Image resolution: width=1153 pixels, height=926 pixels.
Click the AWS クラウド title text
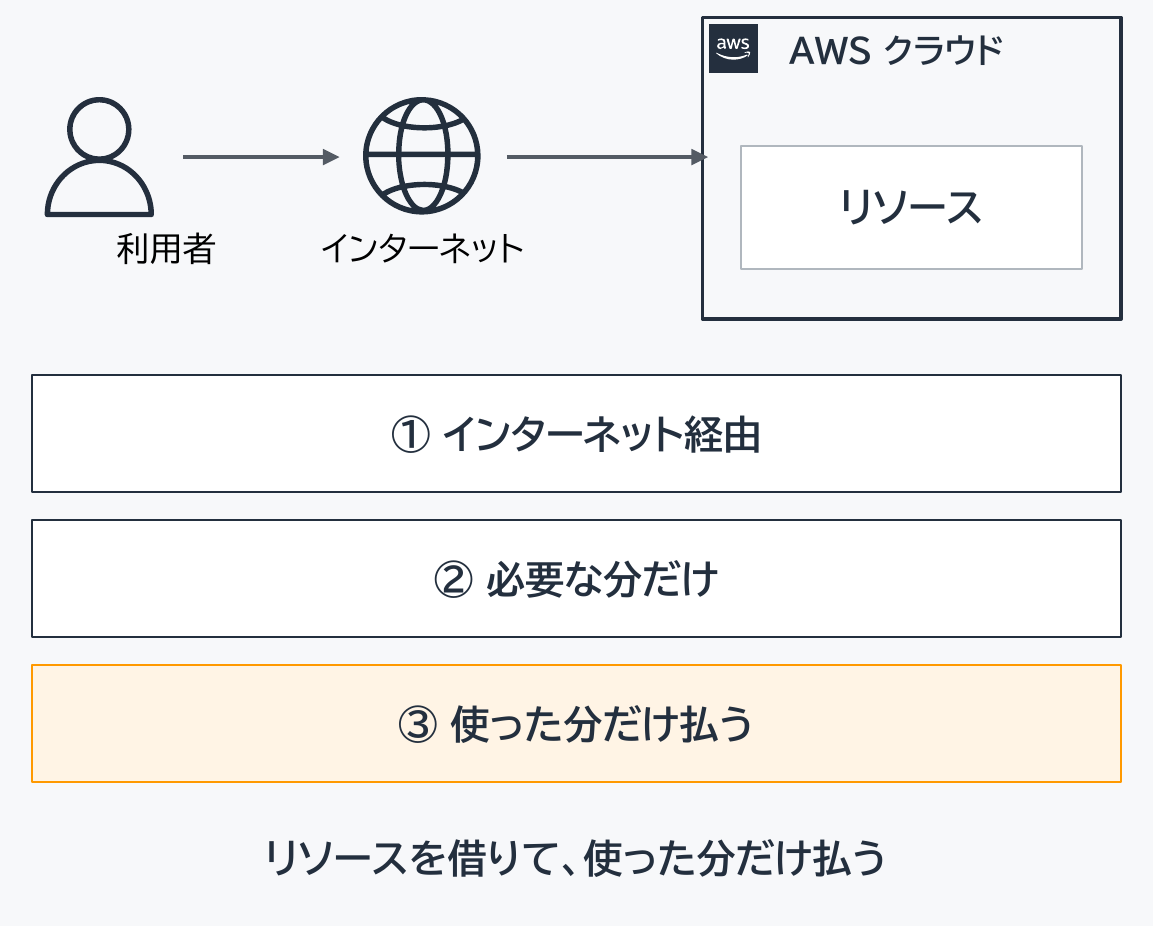click(896, 51)
